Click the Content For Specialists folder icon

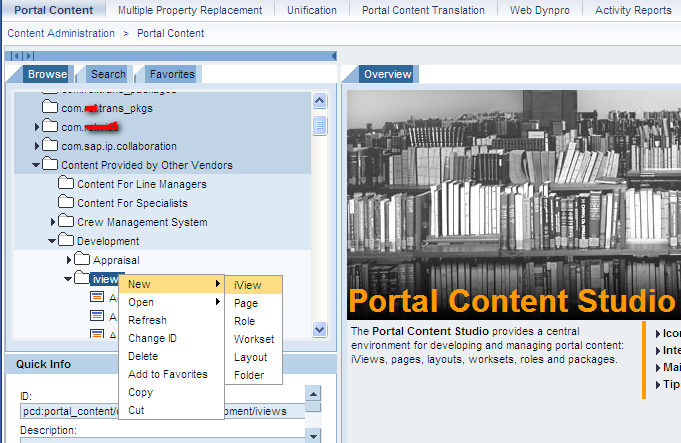66,203
